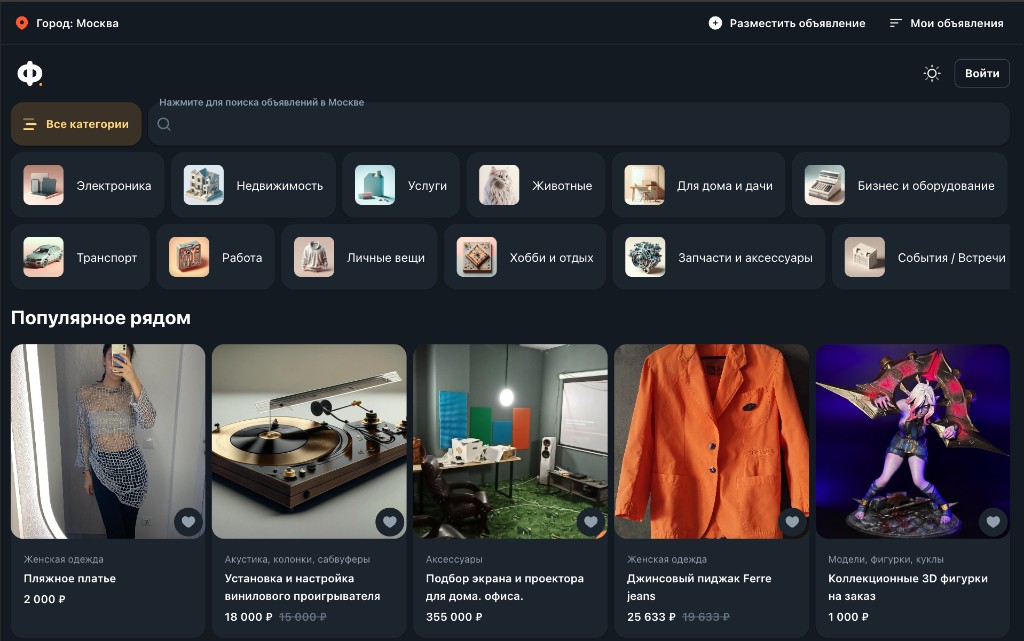The image size is (1024, 641).
Task: Open the Недвижимость category
Action: 253,185
